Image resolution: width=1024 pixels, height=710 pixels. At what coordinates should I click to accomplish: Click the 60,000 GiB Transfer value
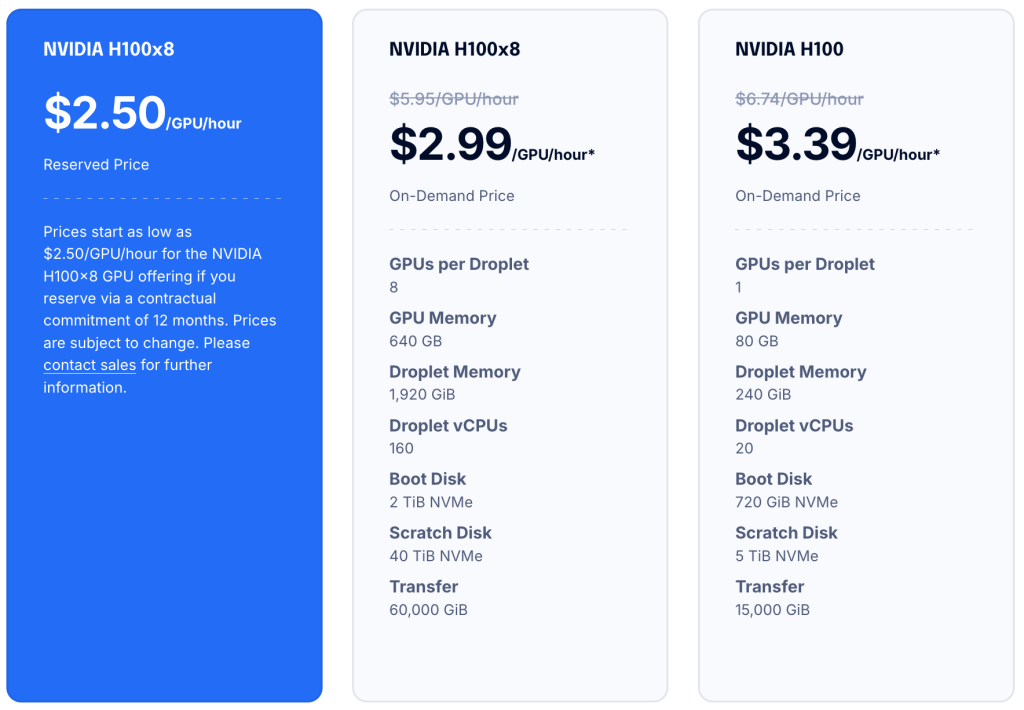click(428, 609)
